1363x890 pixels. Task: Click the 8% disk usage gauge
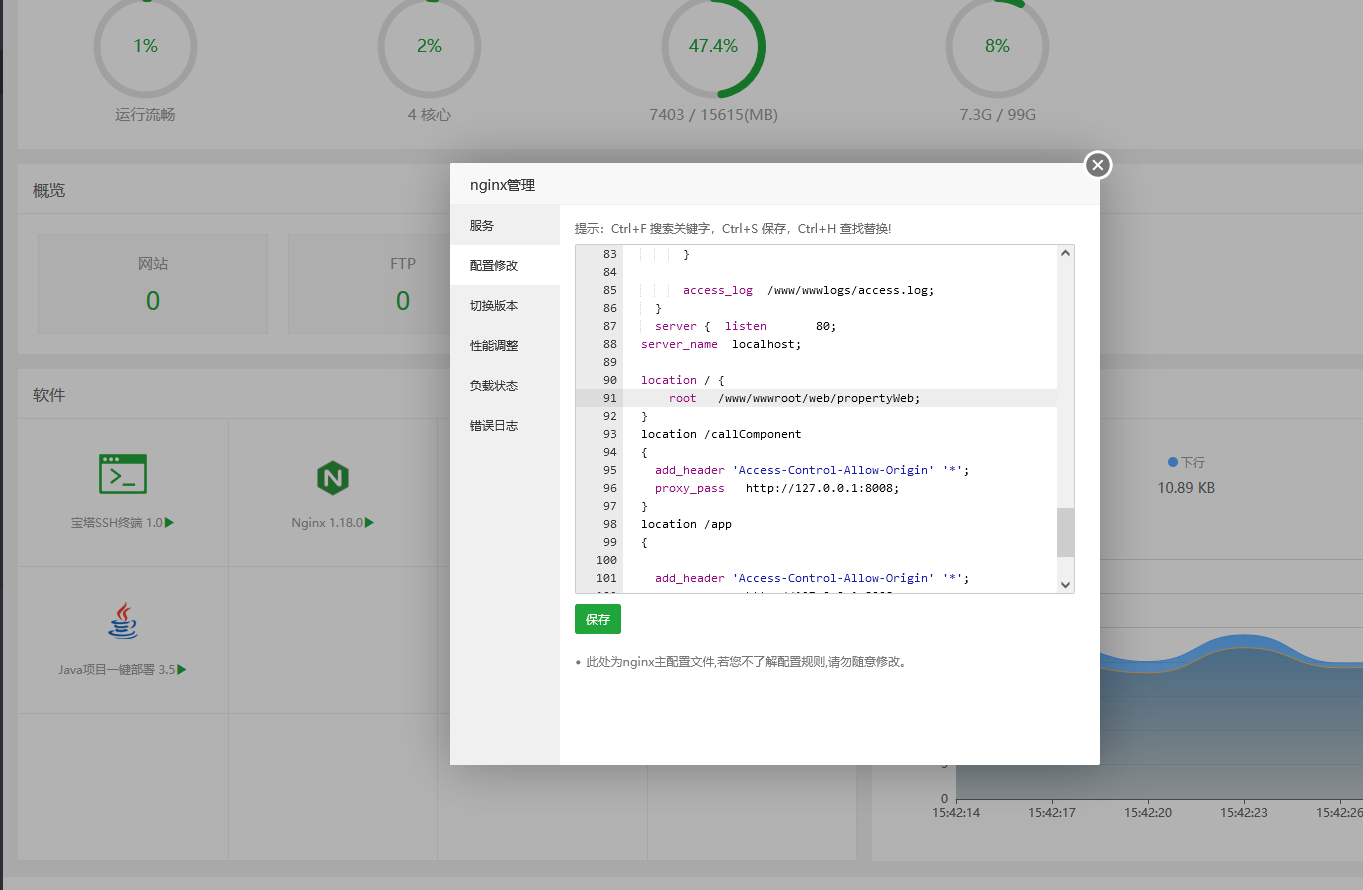(x=997, y=47)
